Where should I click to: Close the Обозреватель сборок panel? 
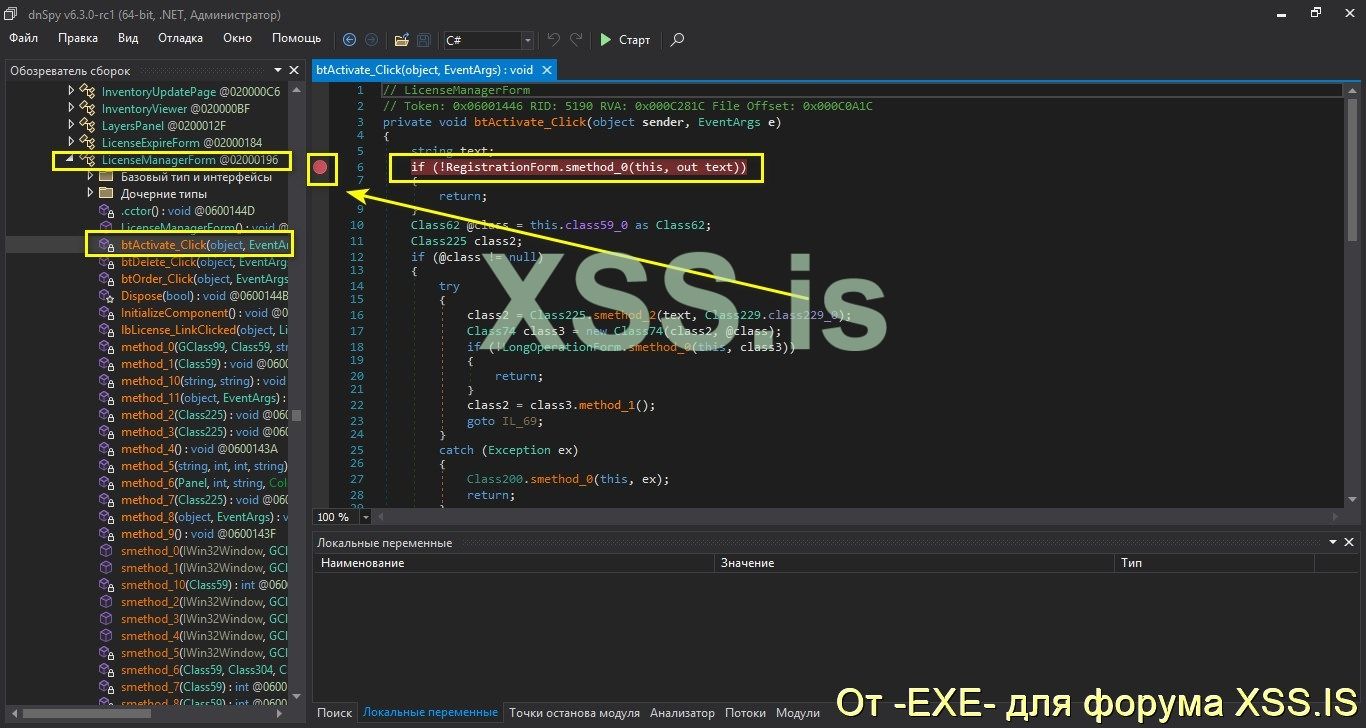click(x=294, y=70)
